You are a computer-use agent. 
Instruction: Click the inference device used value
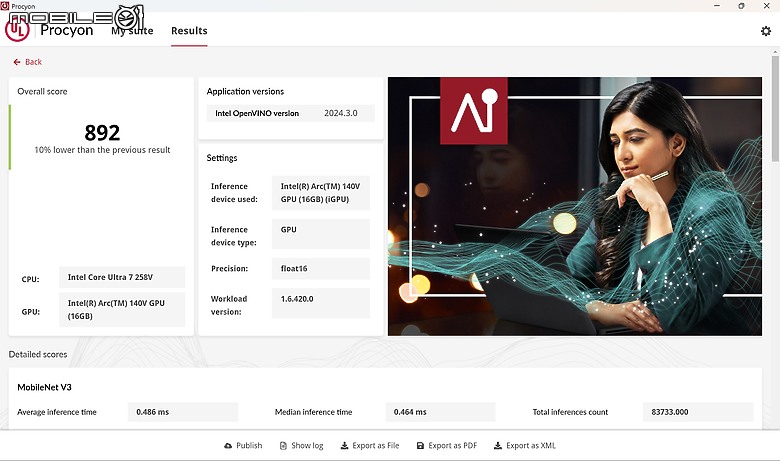point(321,193)
